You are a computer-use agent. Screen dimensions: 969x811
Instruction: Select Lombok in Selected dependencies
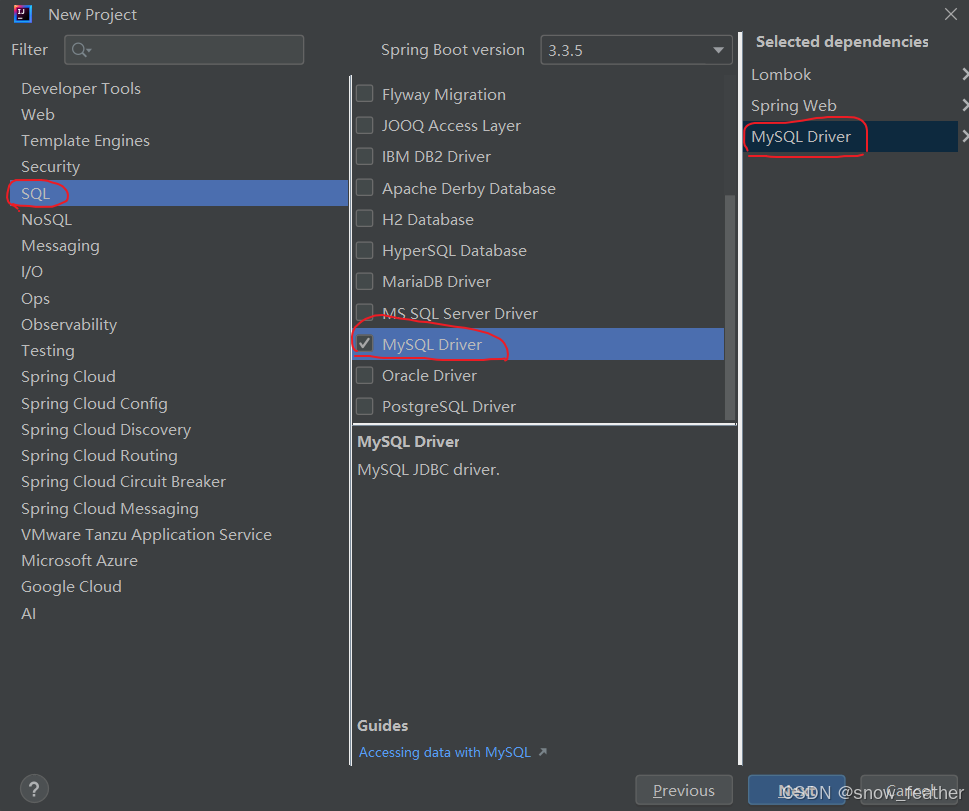coord(781,74)
